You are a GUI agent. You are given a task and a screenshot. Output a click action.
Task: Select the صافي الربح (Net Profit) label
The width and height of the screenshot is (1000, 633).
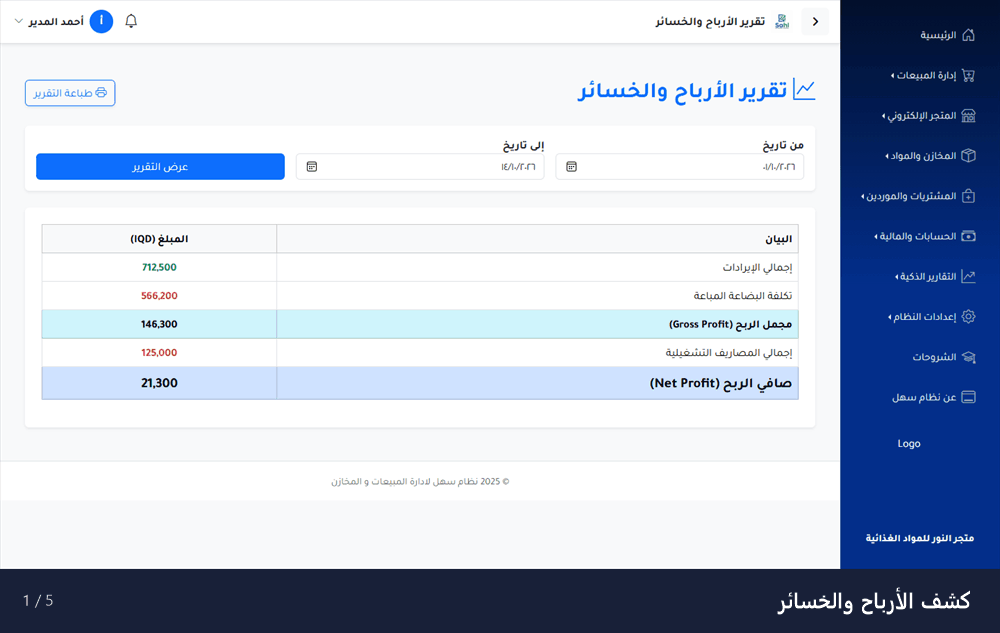721,383
